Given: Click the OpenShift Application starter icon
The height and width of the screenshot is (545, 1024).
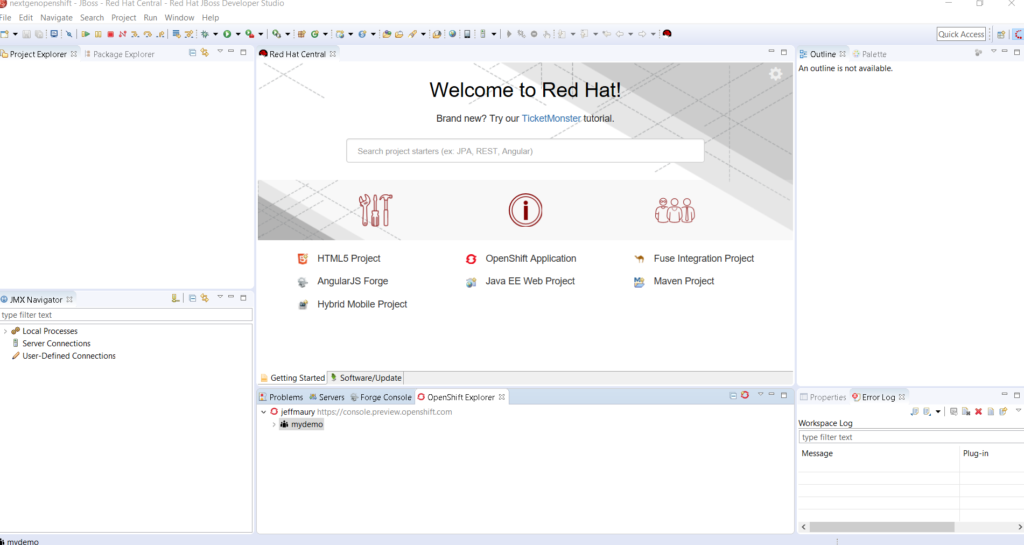Looking at the screenshot, I should pos(471,259).
